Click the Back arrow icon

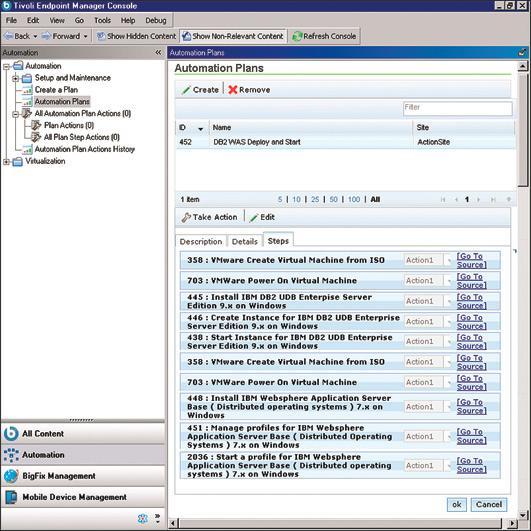coord(8,36)
